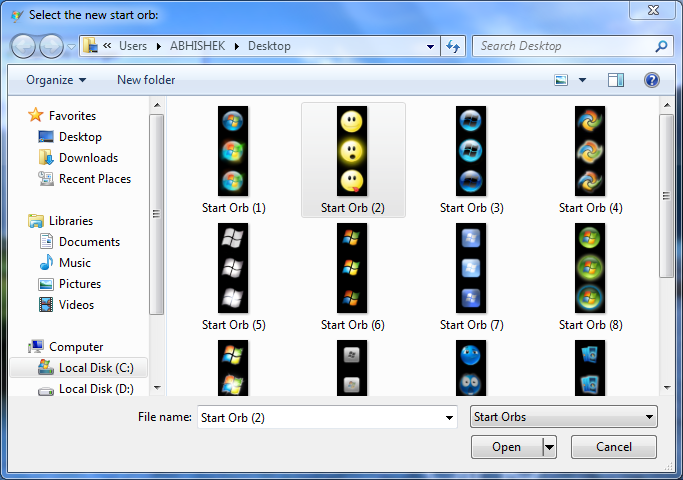683x480 pixels.
Task: Click Users in the address breadcrumb
Action: (x=133, y=46)
